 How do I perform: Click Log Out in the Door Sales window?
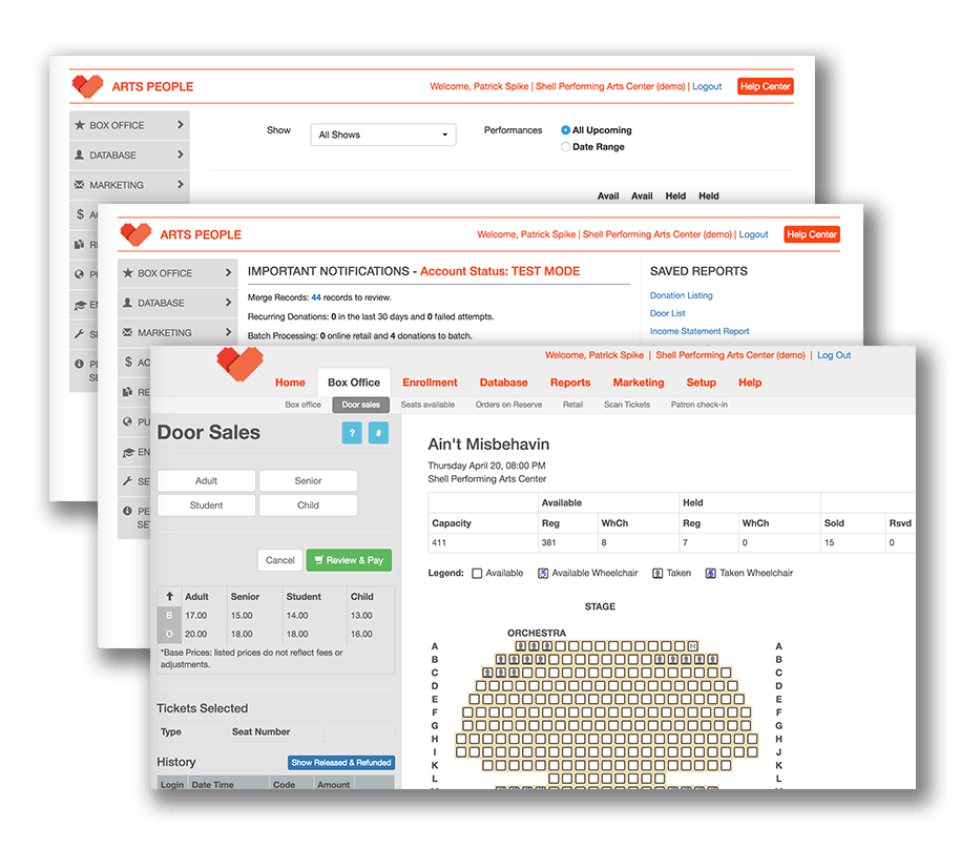tap(834, 355)
